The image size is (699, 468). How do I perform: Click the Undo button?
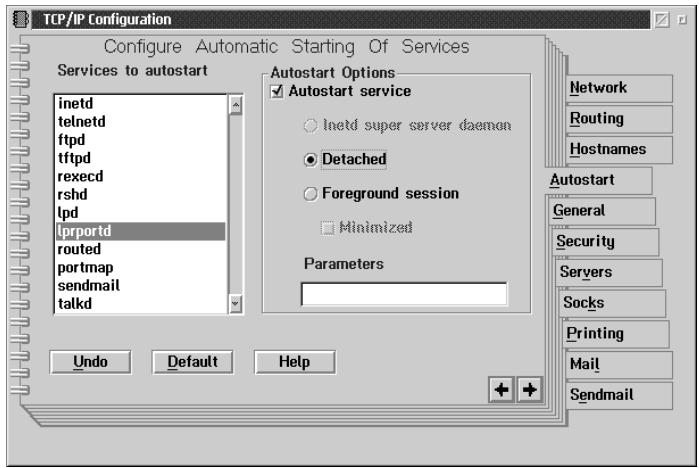click(x=90, y=362)
